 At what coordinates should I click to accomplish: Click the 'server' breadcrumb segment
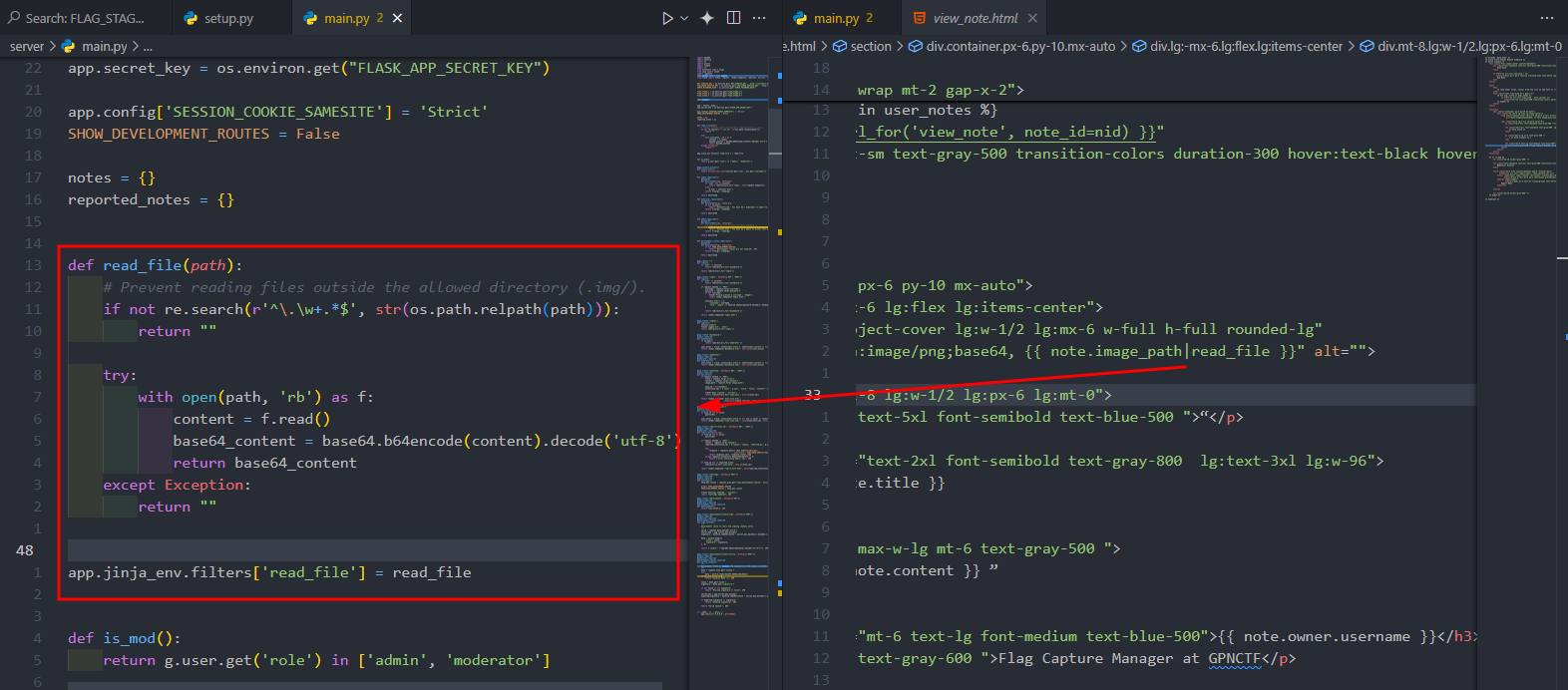tap(27, 46)
